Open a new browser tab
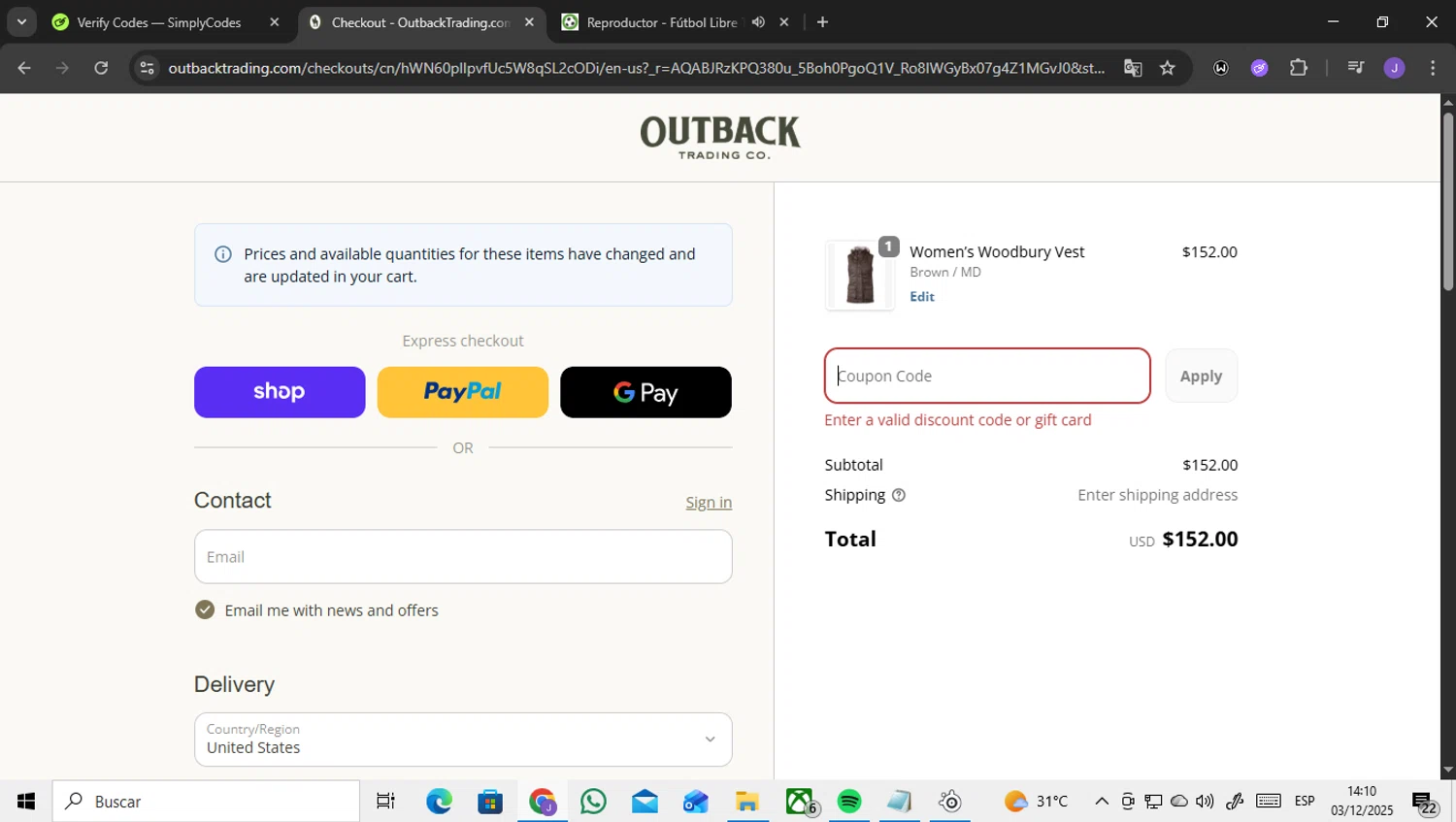This screenshot has height=822, width=1456. (x=822, y=22)
